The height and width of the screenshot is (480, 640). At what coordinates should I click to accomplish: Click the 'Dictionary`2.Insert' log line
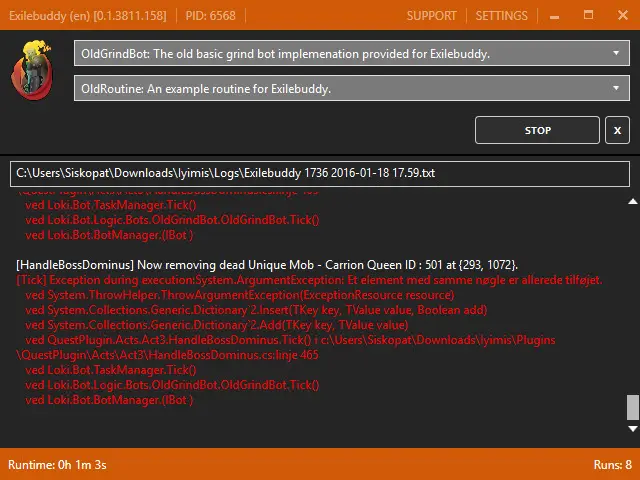(x=256, y=310)
